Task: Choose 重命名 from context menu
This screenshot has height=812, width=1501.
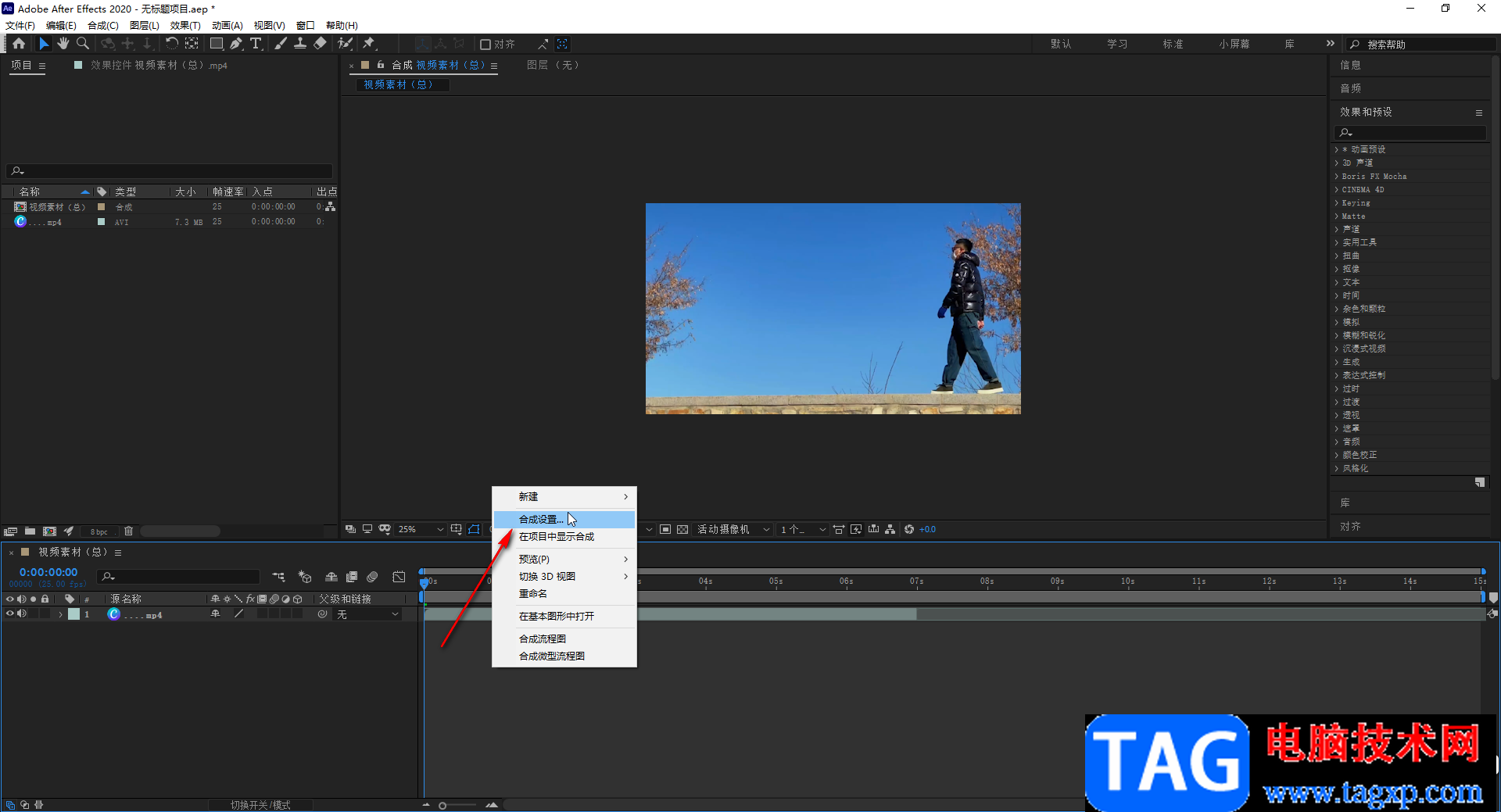Action: pos(564,594)
